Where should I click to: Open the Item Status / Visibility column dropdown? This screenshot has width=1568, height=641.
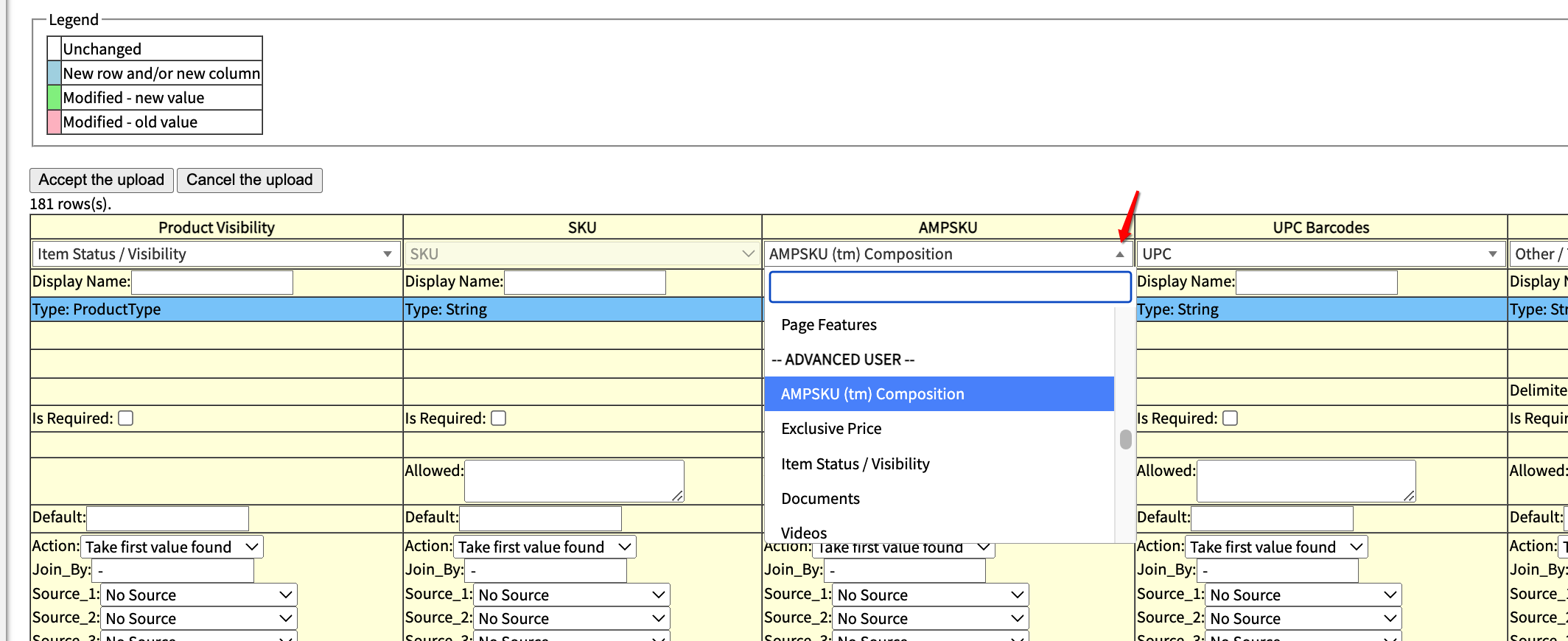pyautogui.click(x=216, y=254)
